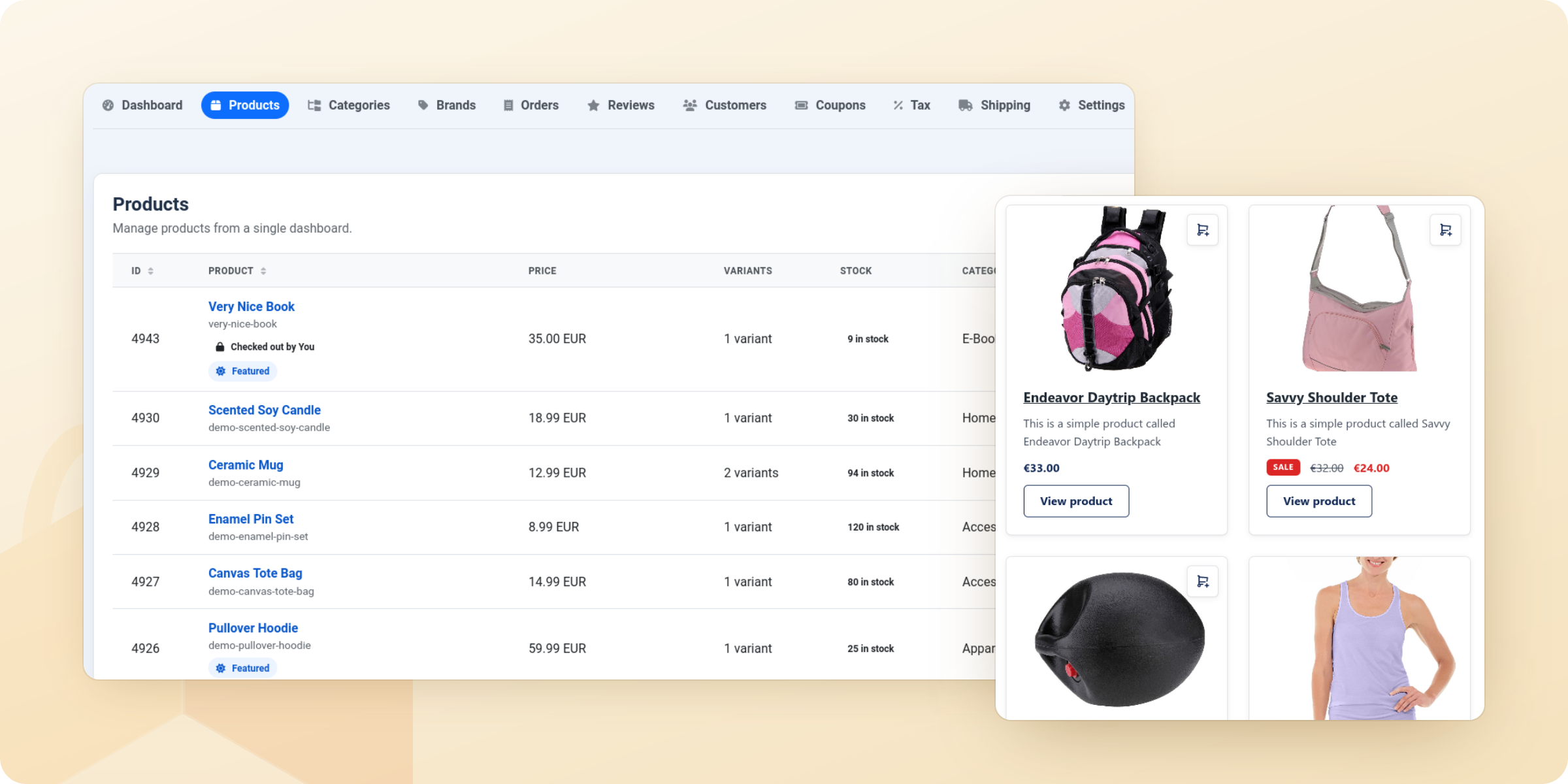This screenshot has width=1568, height=784.
Task: Click the Tax percent icon
Action: pyautogui.click(x=898, y=105)
